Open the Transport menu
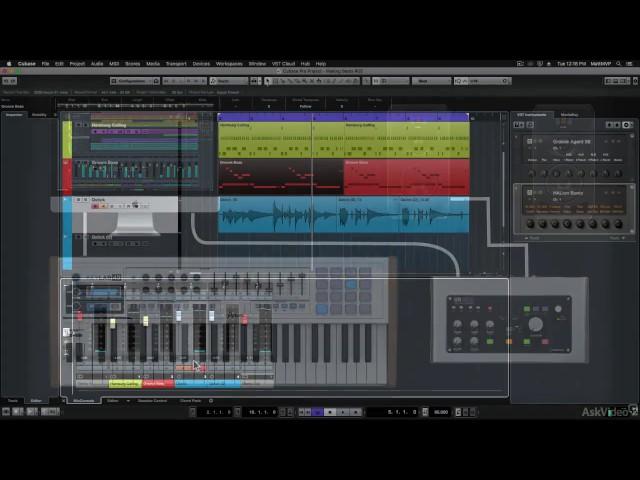The width and height of the screenshot is (640, 480). [176, 64]
